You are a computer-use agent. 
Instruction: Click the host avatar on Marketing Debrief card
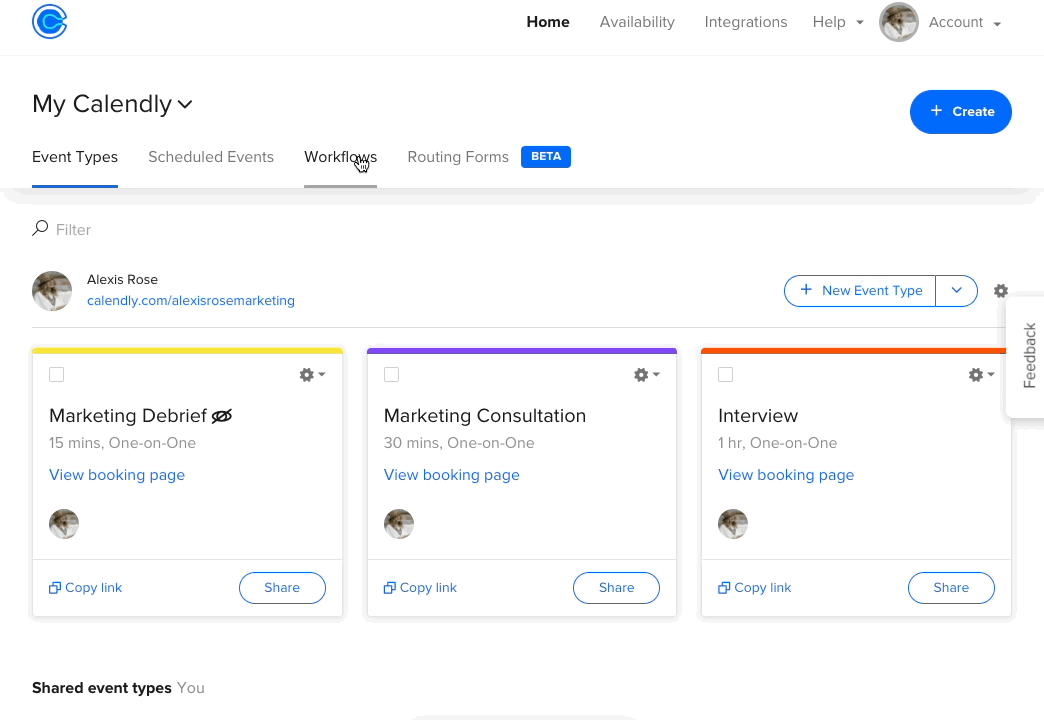point(64,524)
